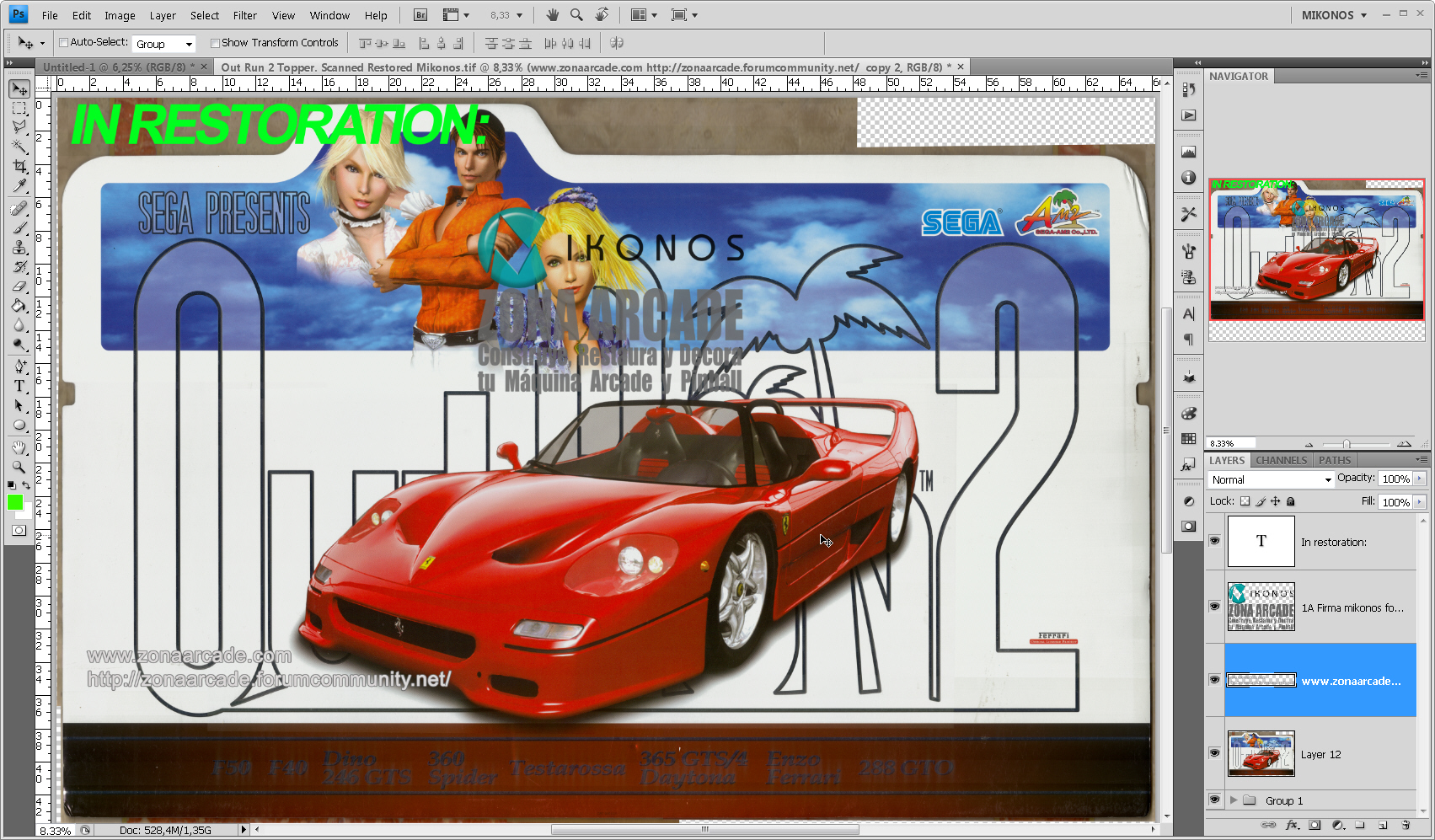Click the Navigator panel menu button
This screenshot has width=1435, height=840.
click(x=1421, y=76)
